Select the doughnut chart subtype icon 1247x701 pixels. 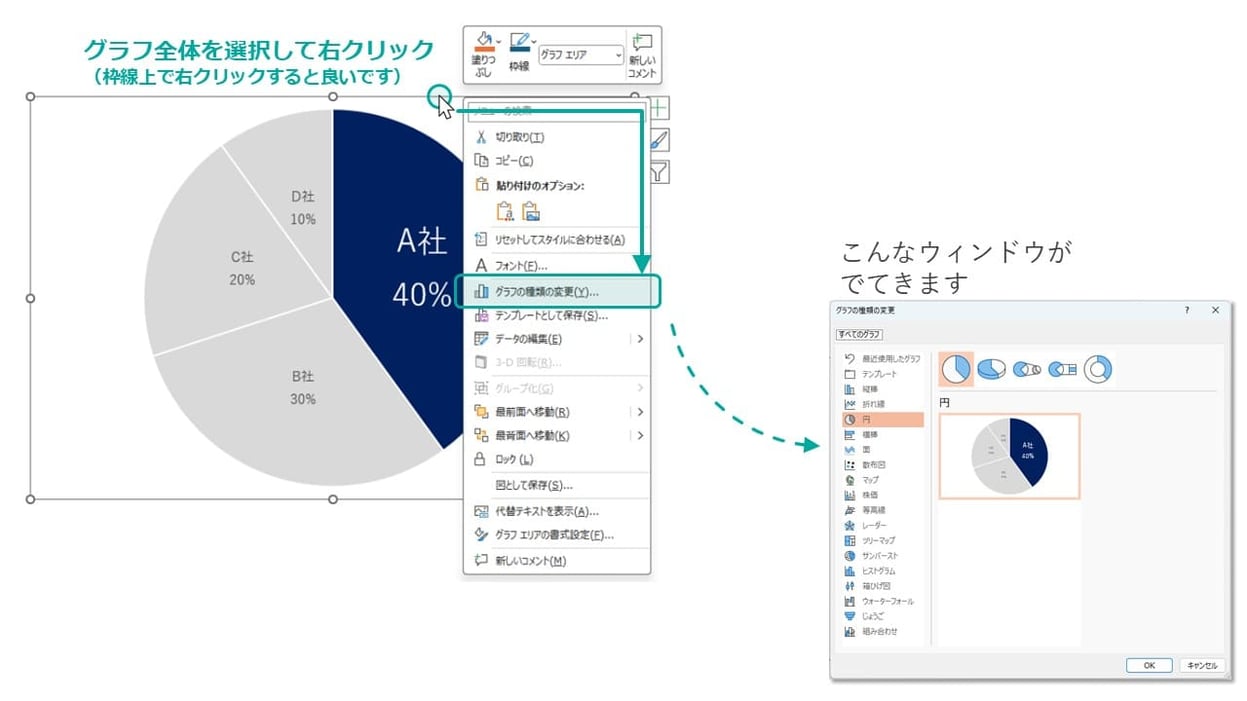pos(1100,368)
